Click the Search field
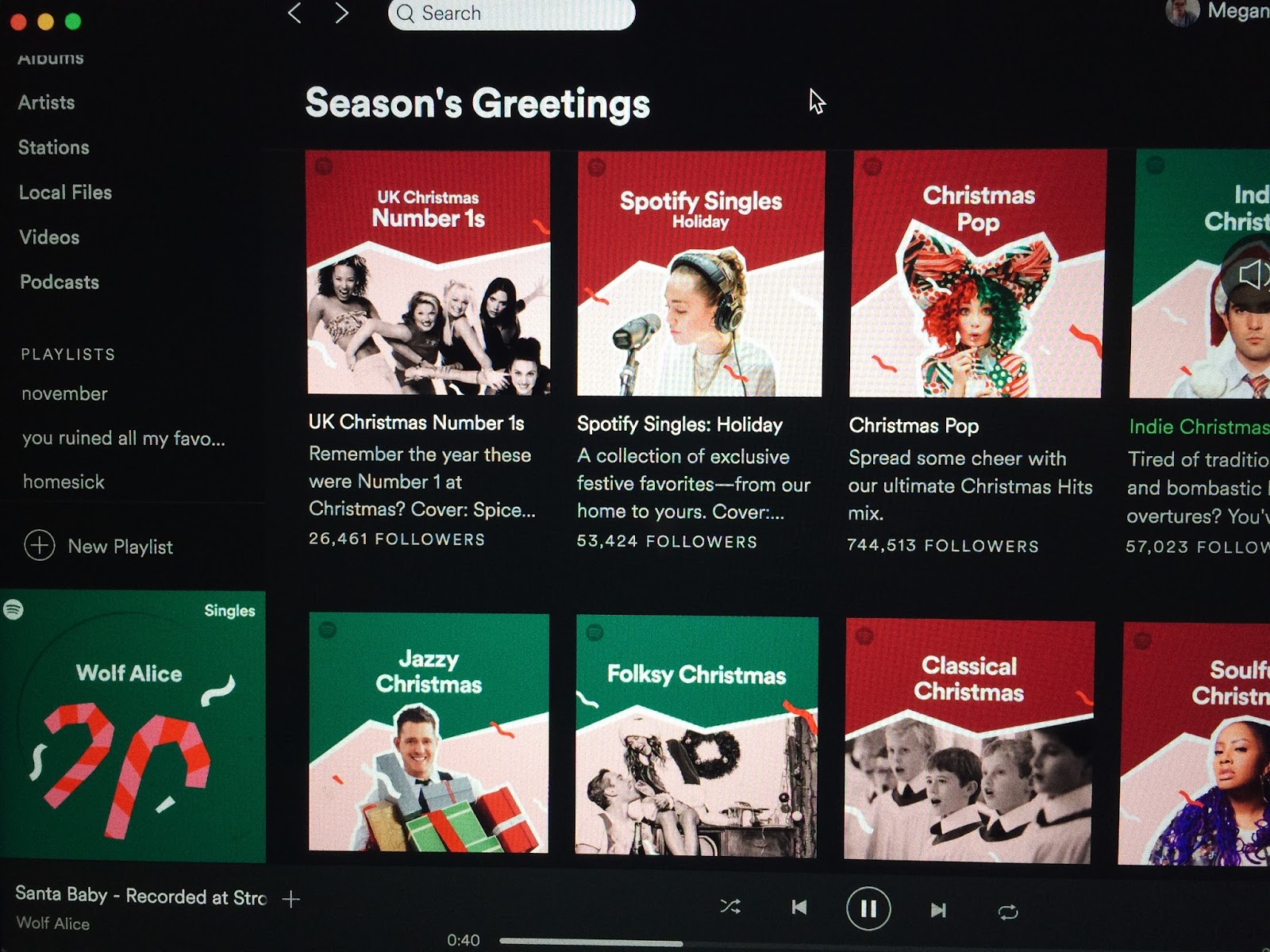This screenshot has height=952, width=1270. tap(511, 13)
